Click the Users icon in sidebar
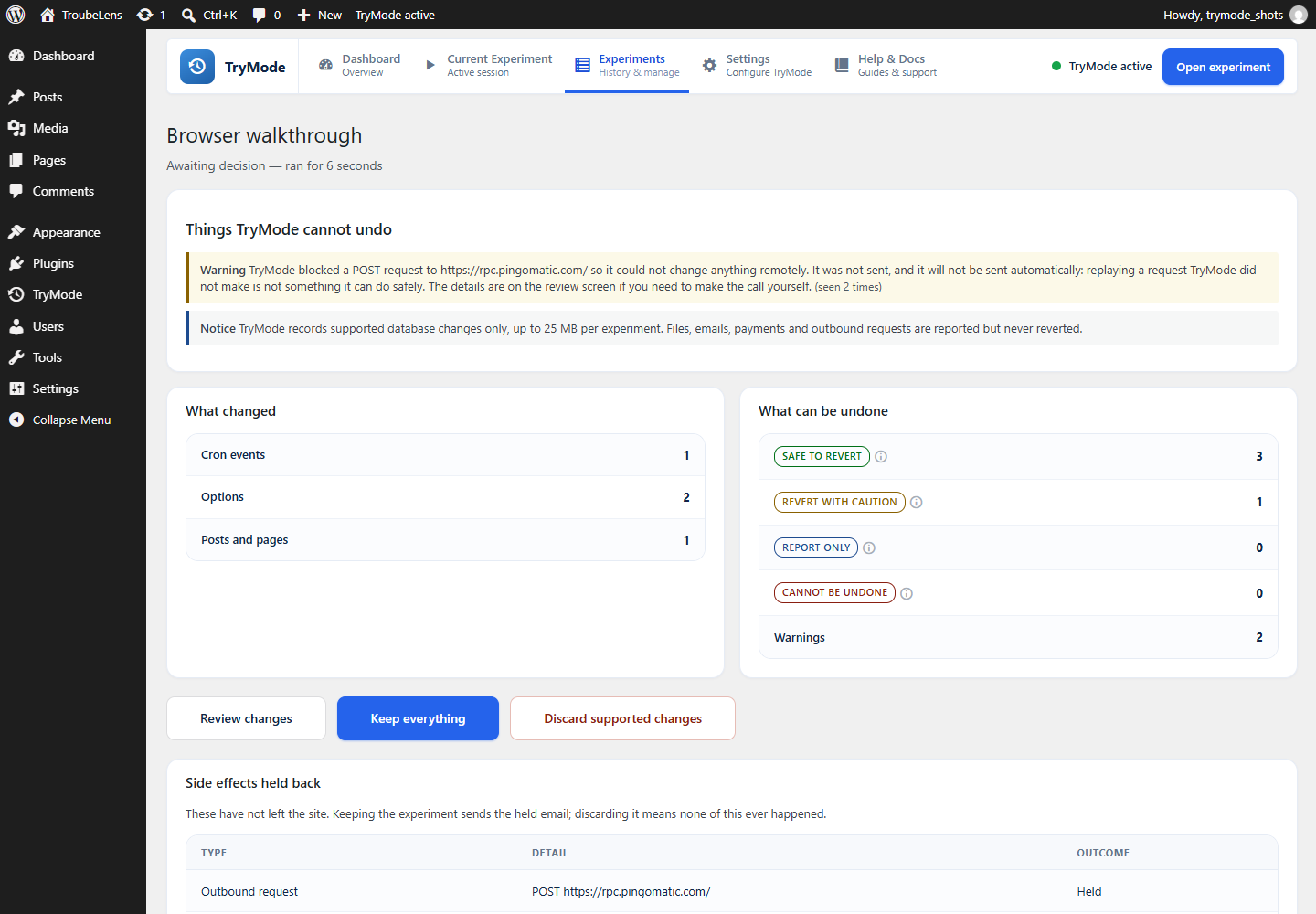Viewport: 1316px width, 914px height. [16, 326]
